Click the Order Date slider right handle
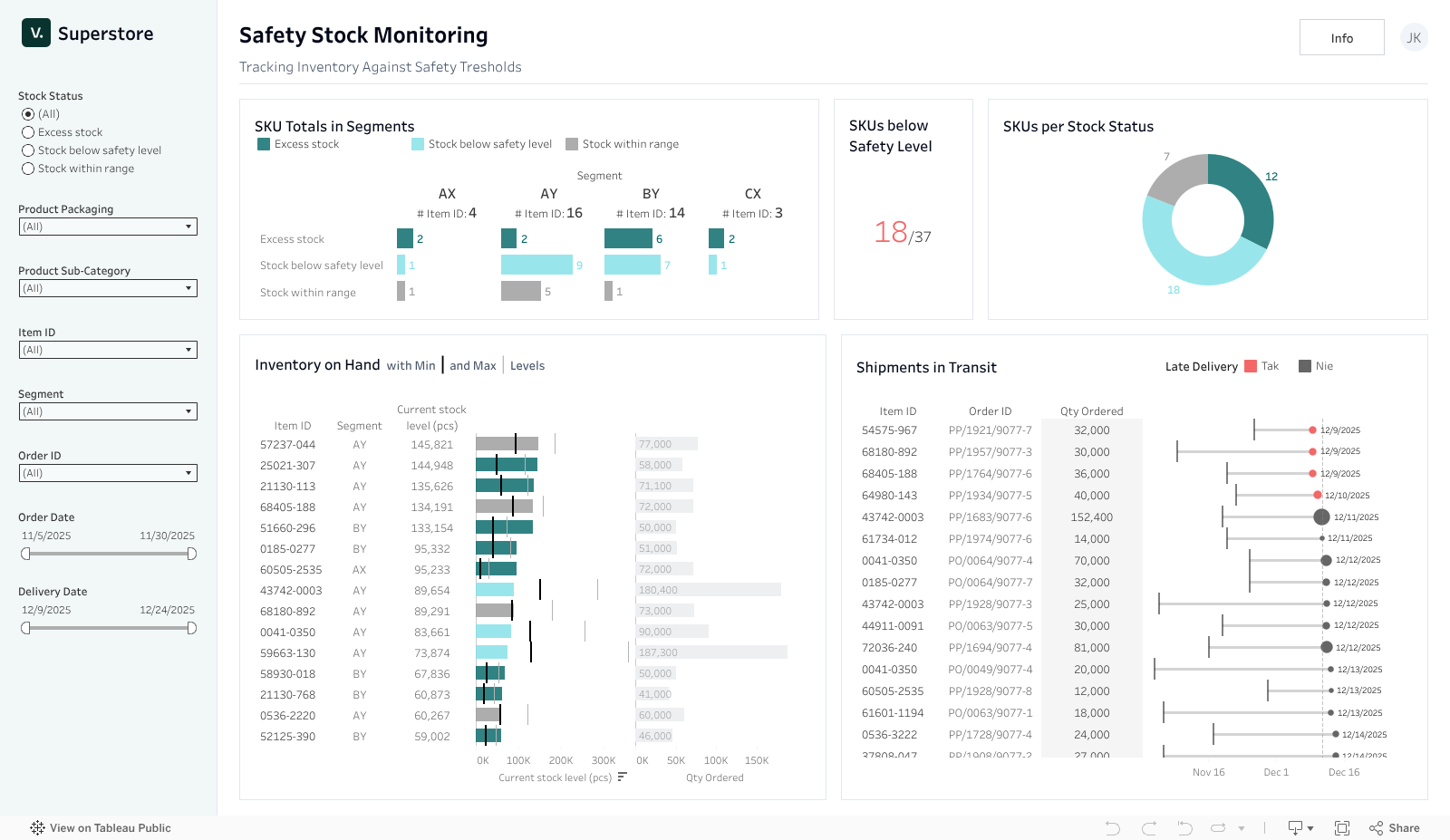 [x=191, y=554]
